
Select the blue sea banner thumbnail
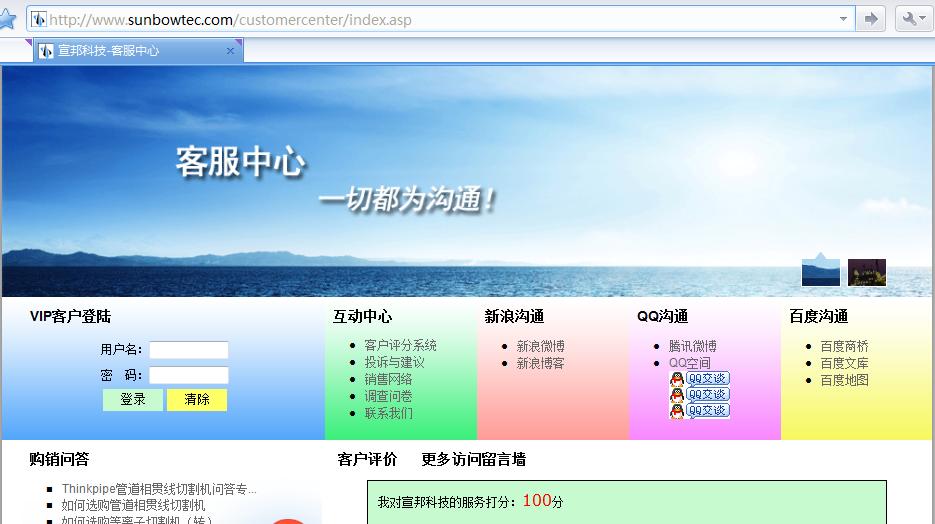pyautogui.click(x=821, y=271)
